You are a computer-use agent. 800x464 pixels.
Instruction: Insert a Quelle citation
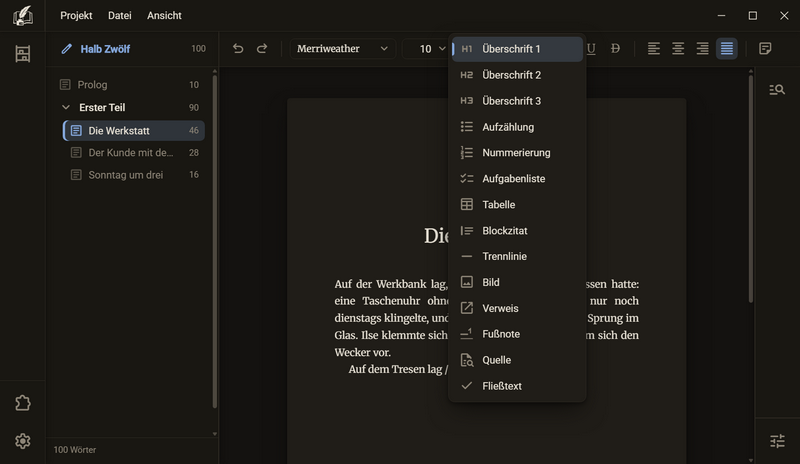517,360
